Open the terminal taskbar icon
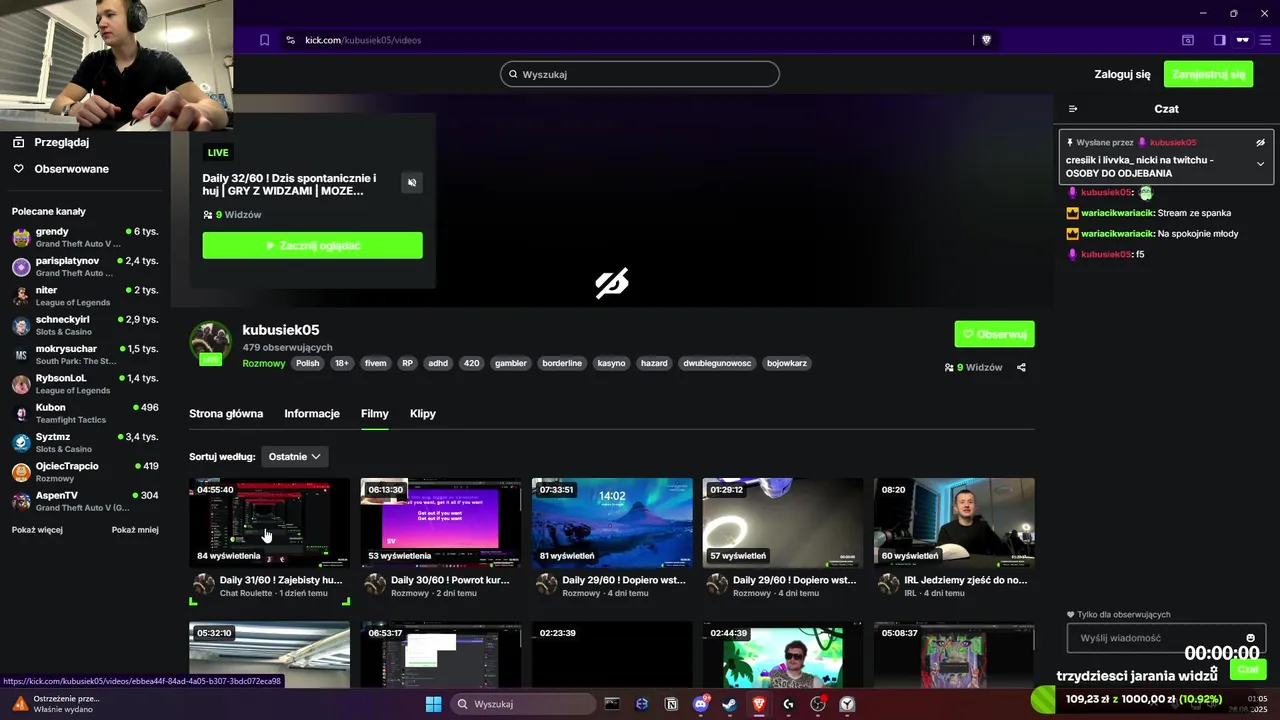Image resolution: width=1280 pixels, height=720 pixels. tap(612, 704)
